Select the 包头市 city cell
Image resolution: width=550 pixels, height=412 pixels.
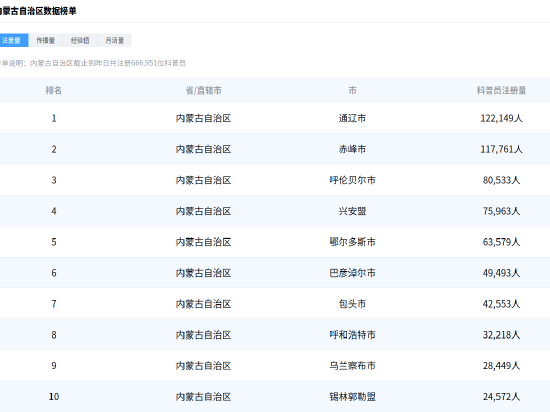(x=353, y=304)
